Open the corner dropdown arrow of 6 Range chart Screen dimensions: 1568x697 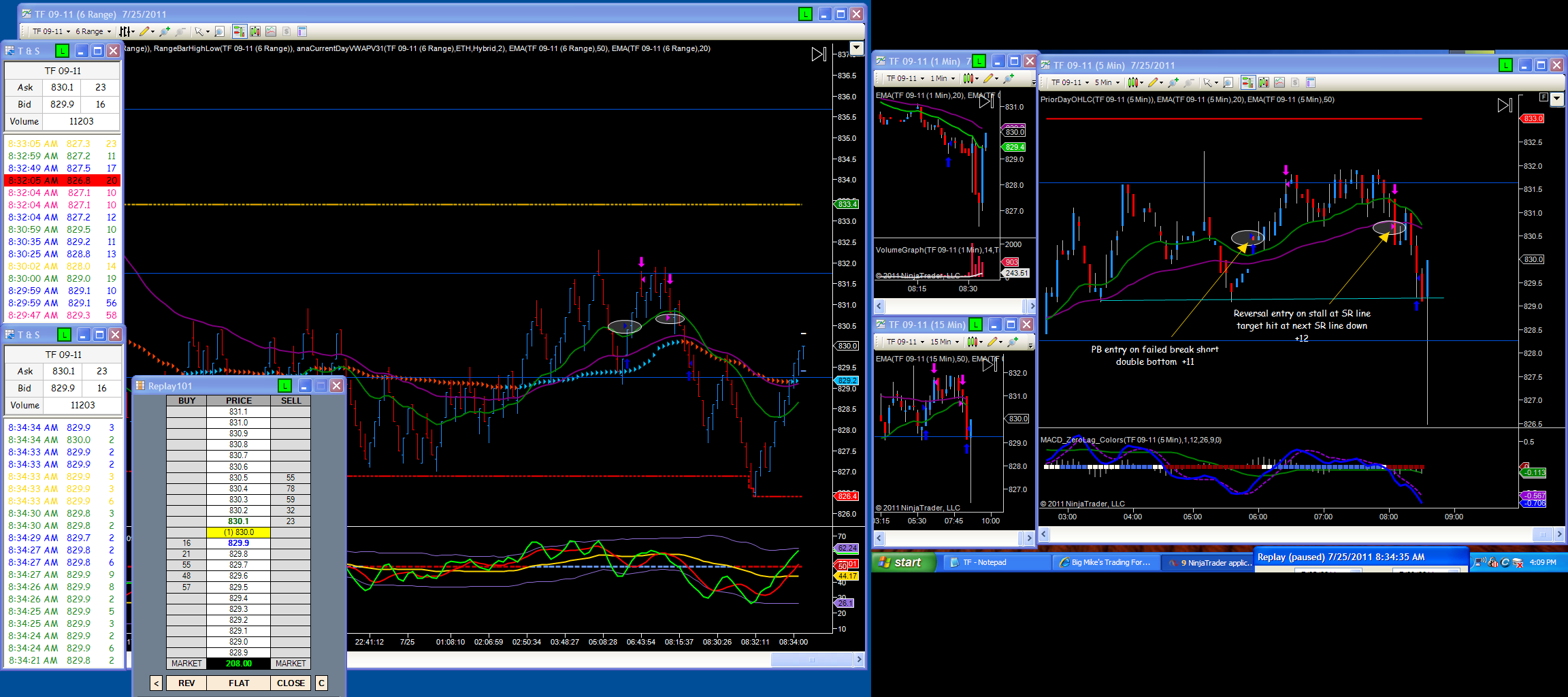[x=857, y=48]
